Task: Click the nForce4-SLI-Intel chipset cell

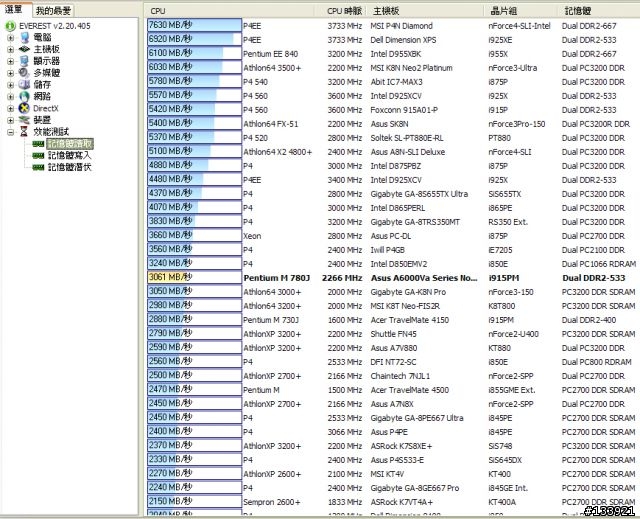Action: [519, 26]
